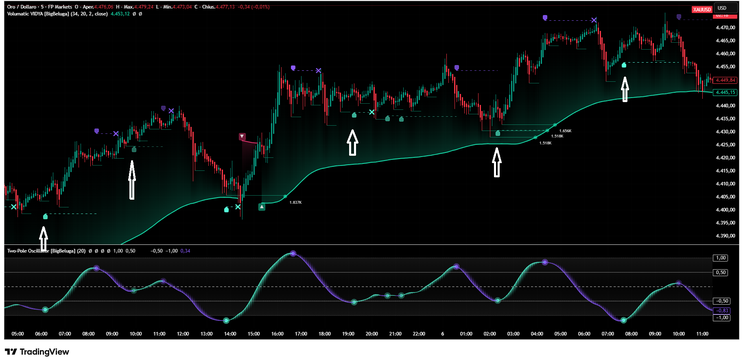Screen dimensions: 743x364
Task: Select the Two-Pole Oscillator indicator legend
Action: [46, 251]
